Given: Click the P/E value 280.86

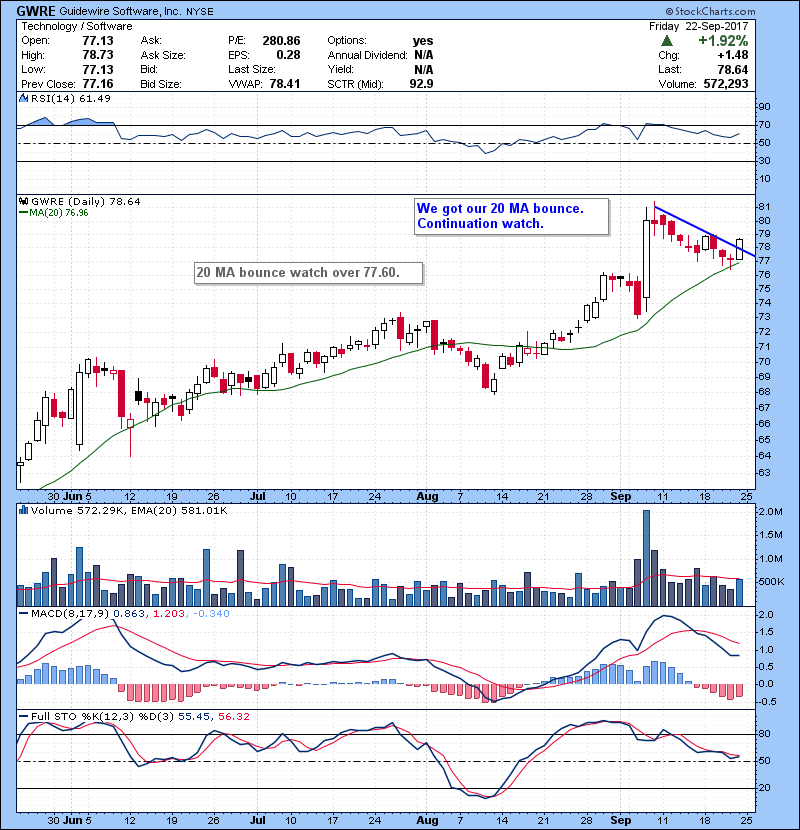Looking at the screenshot, I should tap(281, 41).
